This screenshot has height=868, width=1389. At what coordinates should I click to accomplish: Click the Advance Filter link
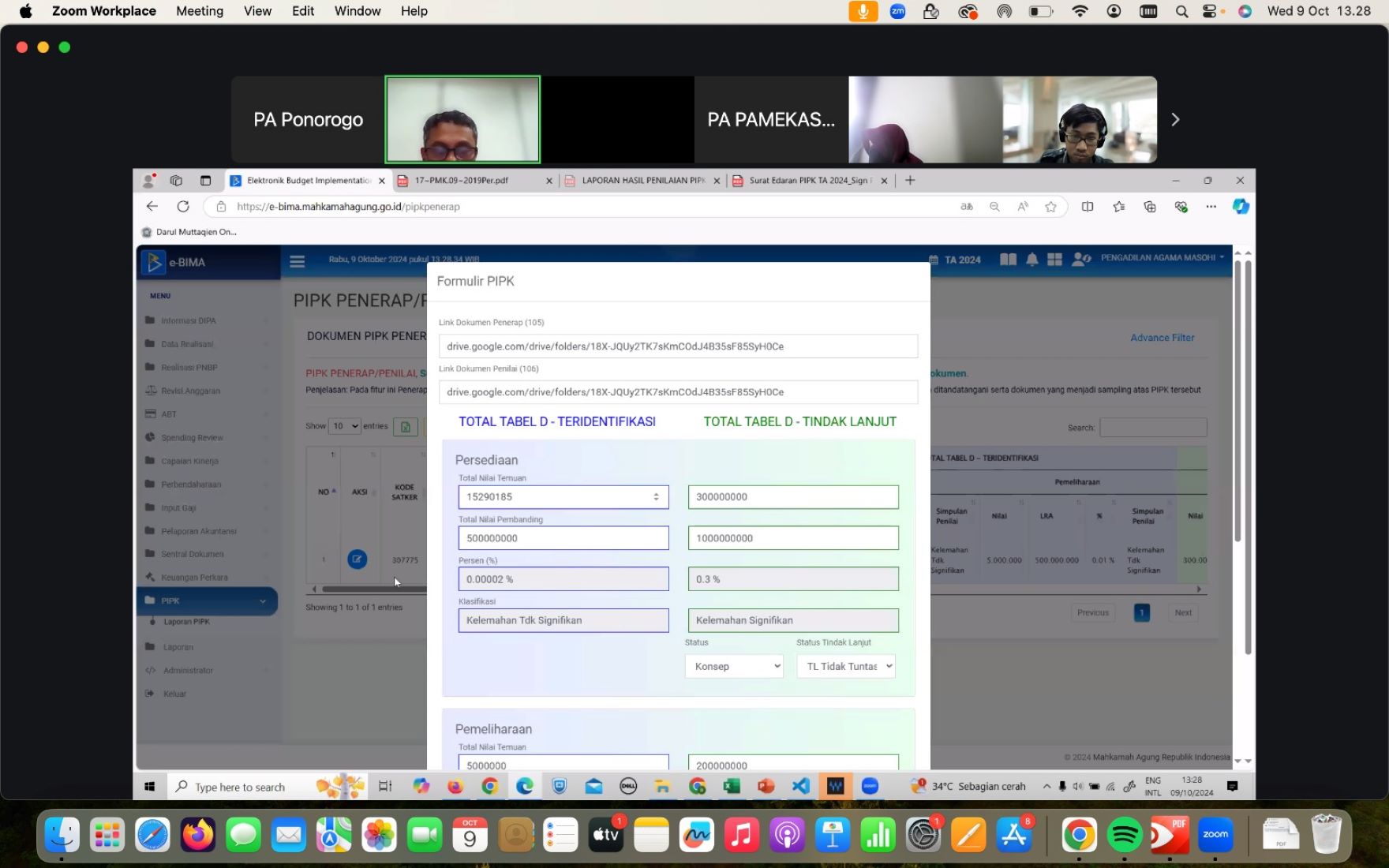[1162, 338]
